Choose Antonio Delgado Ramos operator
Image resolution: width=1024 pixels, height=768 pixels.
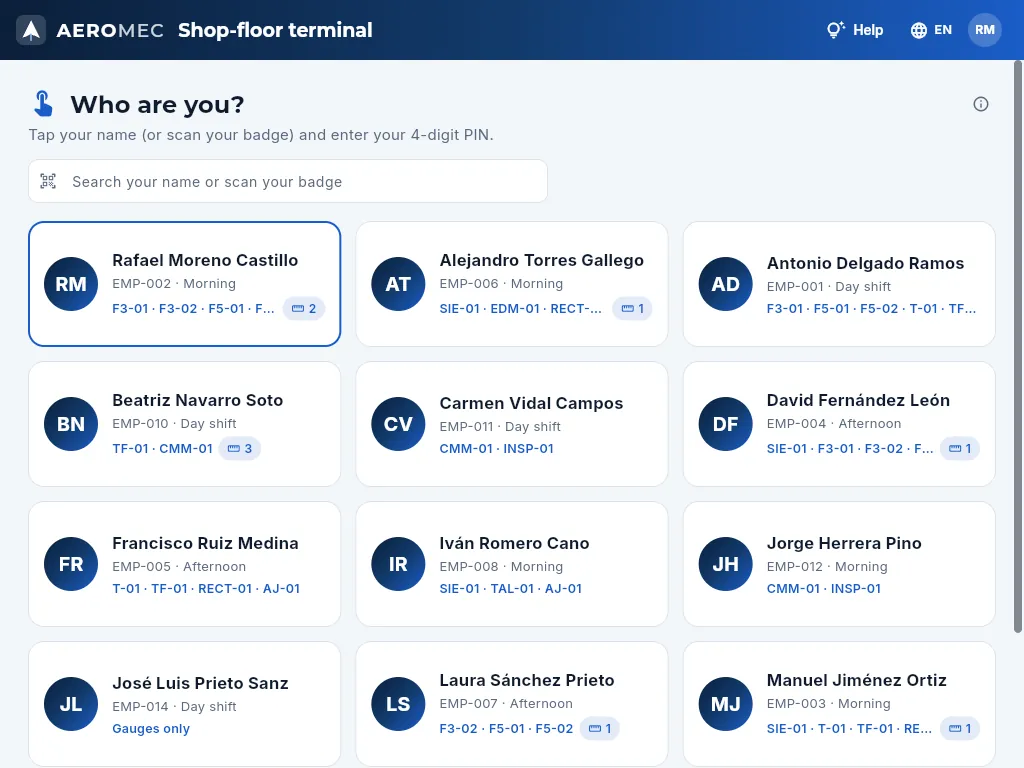coord(839,283)
